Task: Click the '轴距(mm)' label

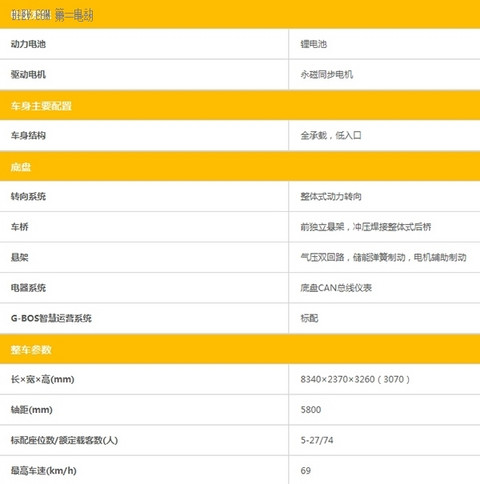Action: [x=32, y=410]
